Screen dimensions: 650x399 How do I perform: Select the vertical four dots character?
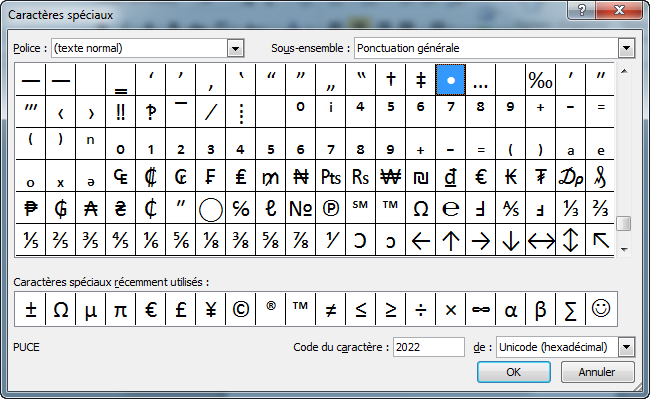click(x=240, y=112)
